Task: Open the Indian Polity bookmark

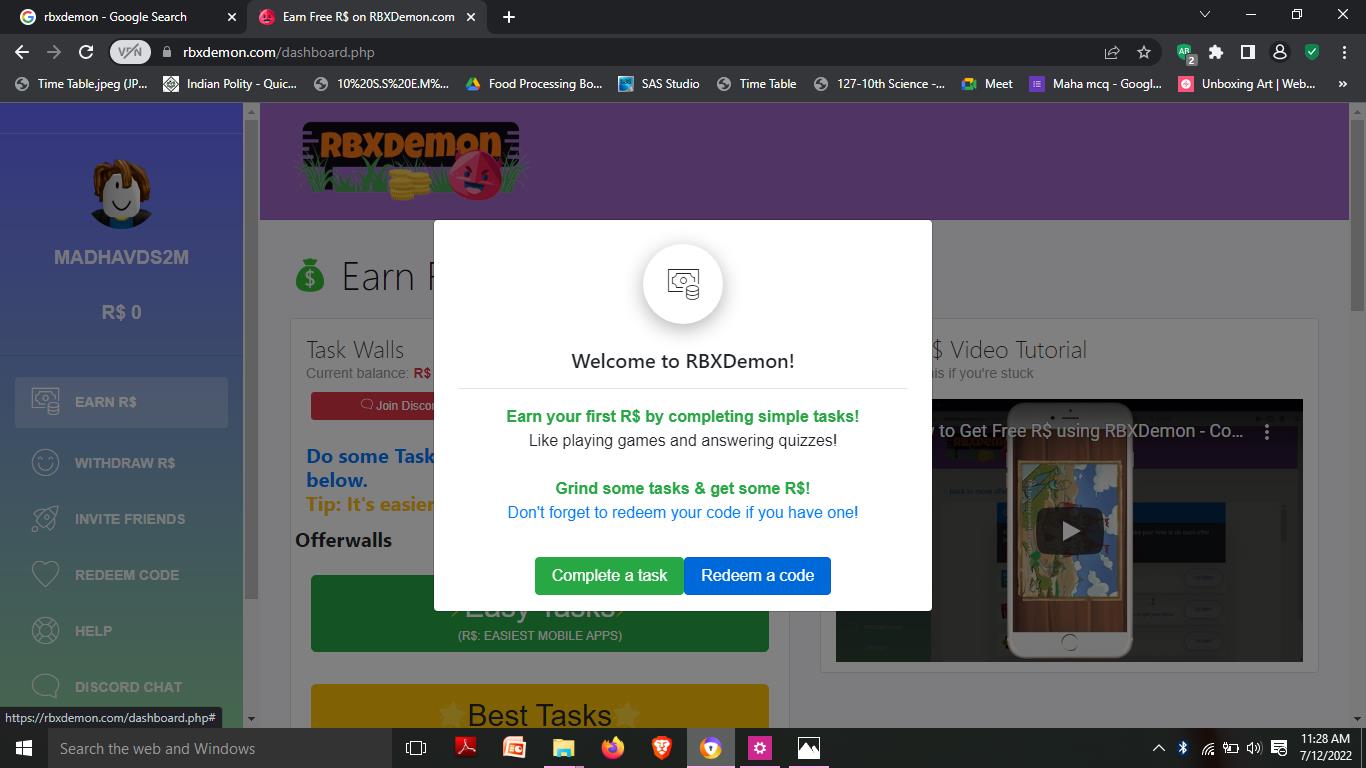Action: click(230, 84)
